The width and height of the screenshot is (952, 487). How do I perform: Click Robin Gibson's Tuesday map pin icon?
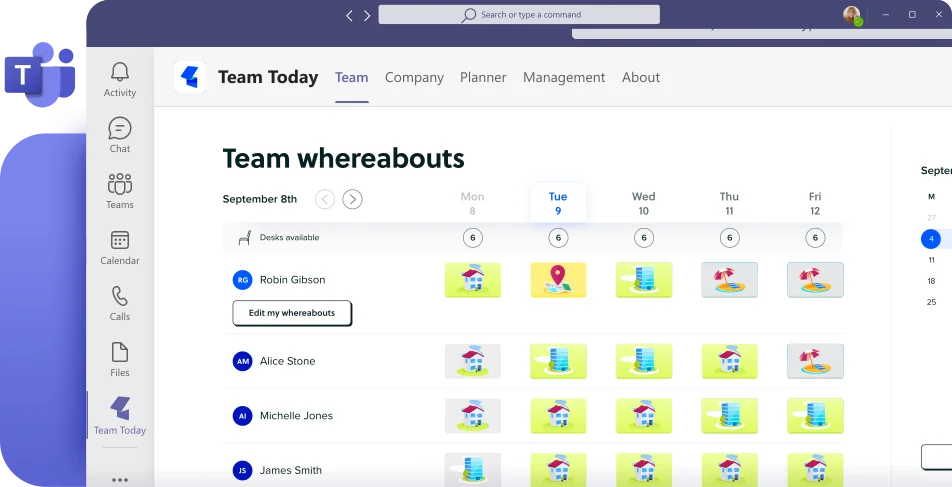[558, 280]
